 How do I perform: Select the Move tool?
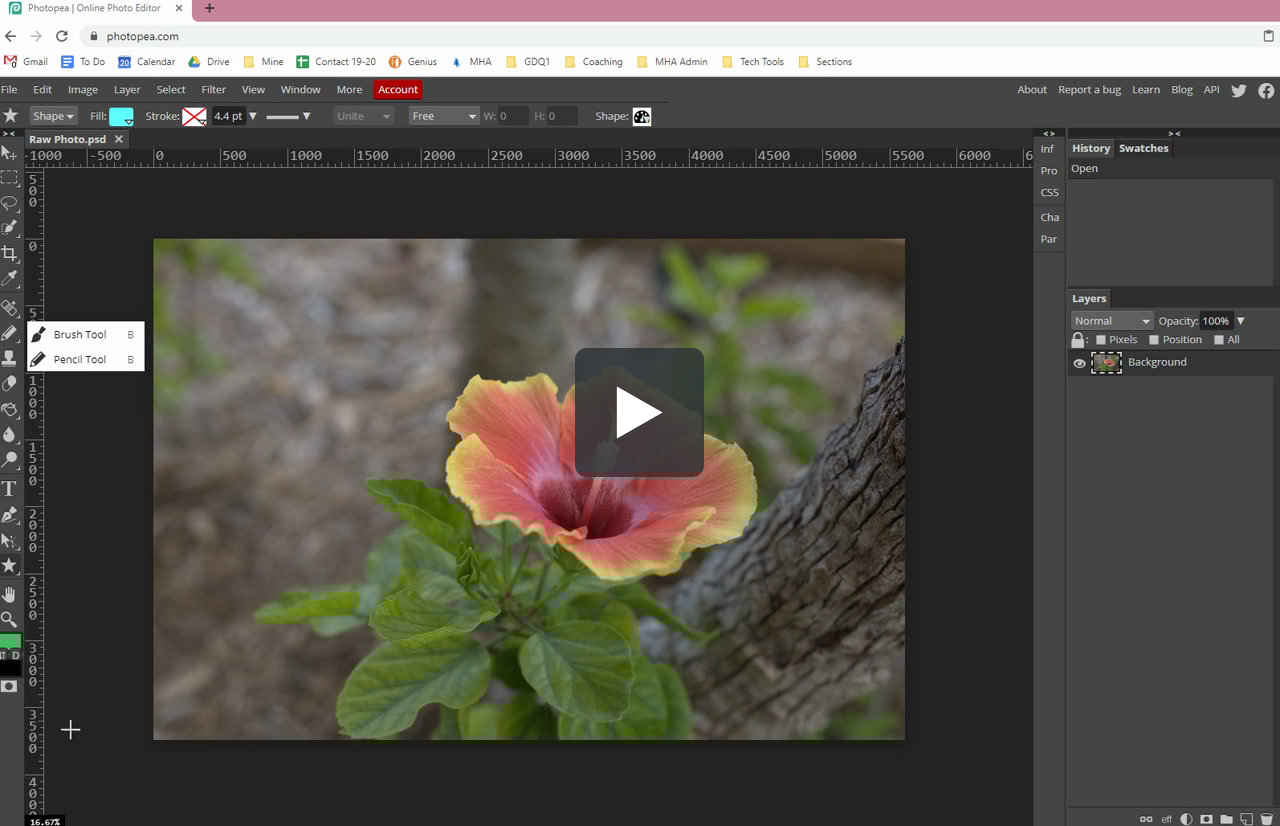pyautogui.click(x=11, y=154)
